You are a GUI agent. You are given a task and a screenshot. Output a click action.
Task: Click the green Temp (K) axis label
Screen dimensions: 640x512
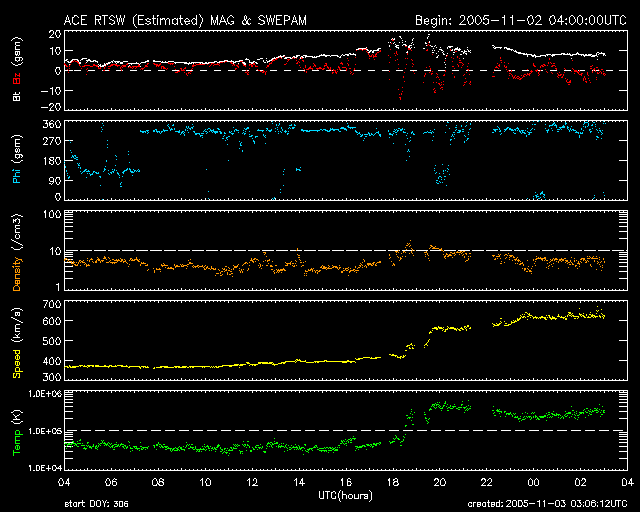[17, 430]
